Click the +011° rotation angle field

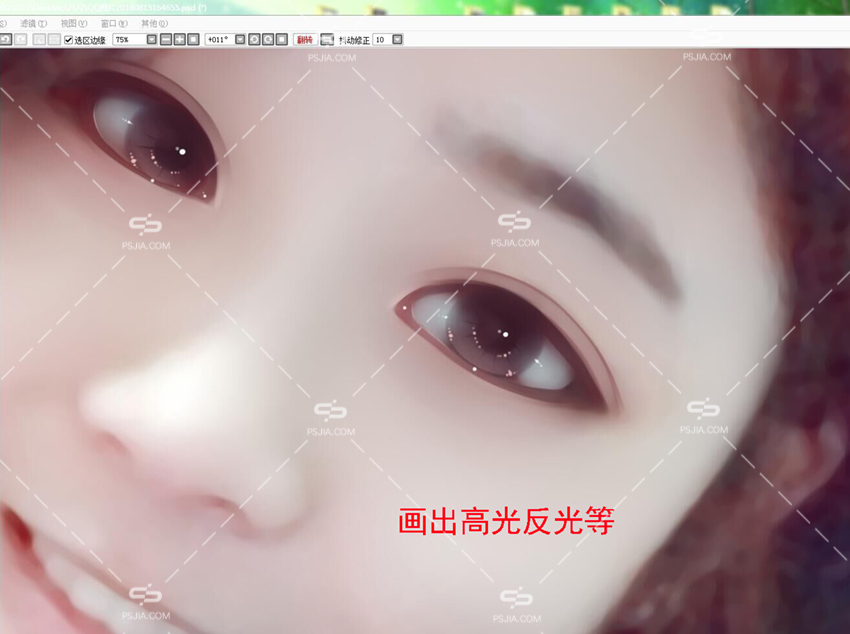(x=220, y=40)
